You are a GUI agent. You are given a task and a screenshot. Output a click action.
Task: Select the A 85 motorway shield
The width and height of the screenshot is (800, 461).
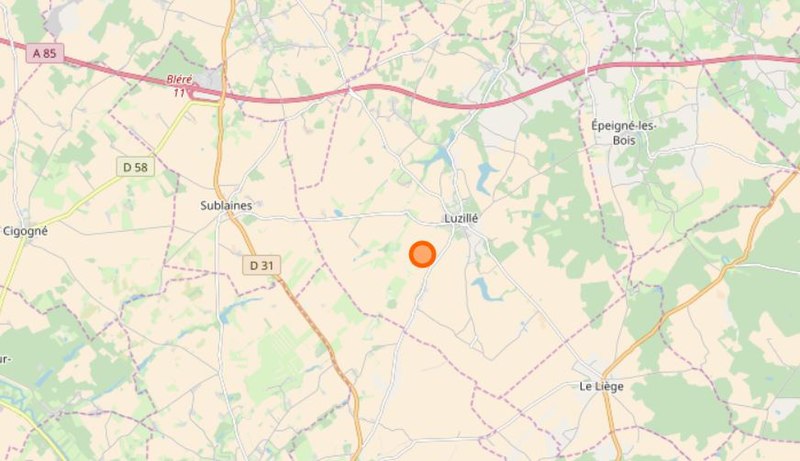[x=45, y=53]
